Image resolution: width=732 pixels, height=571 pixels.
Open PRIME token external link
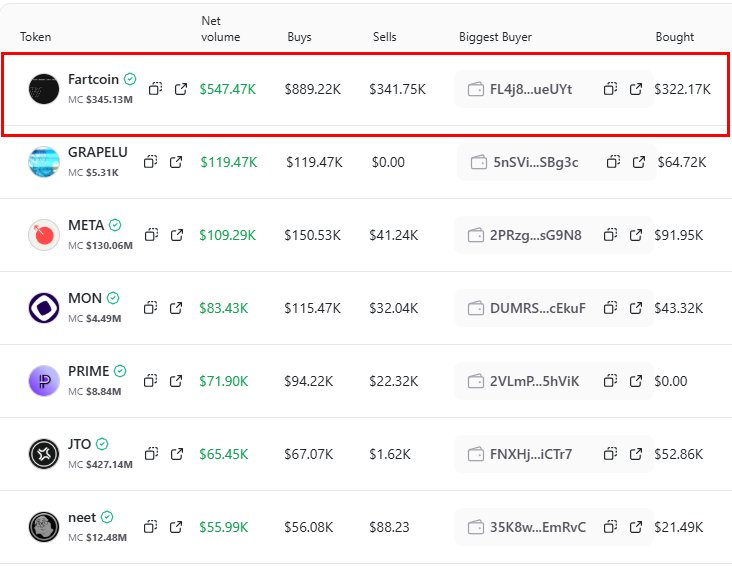(x=177, y=381)
